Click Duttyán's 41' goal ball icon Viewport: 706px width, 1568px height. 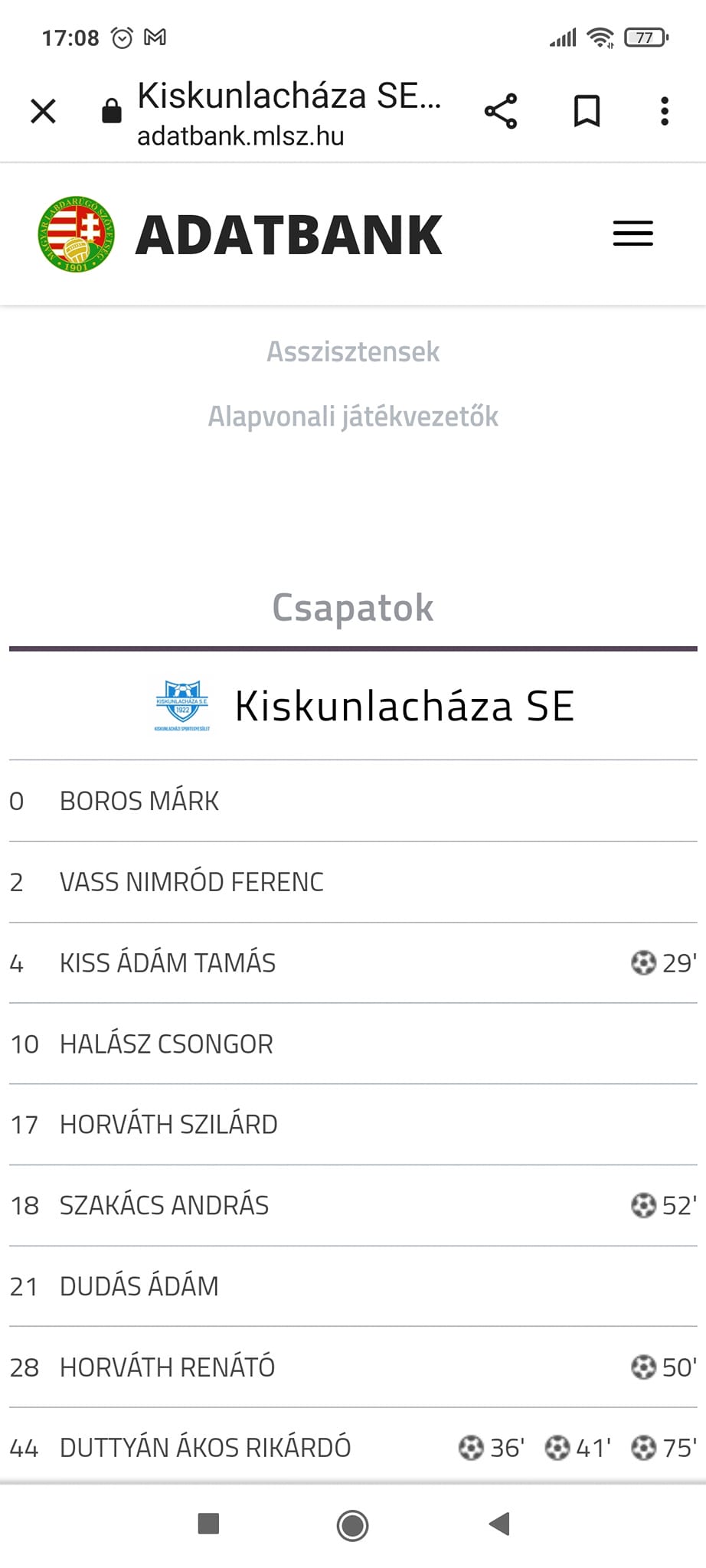click(x=557, y=1448)
